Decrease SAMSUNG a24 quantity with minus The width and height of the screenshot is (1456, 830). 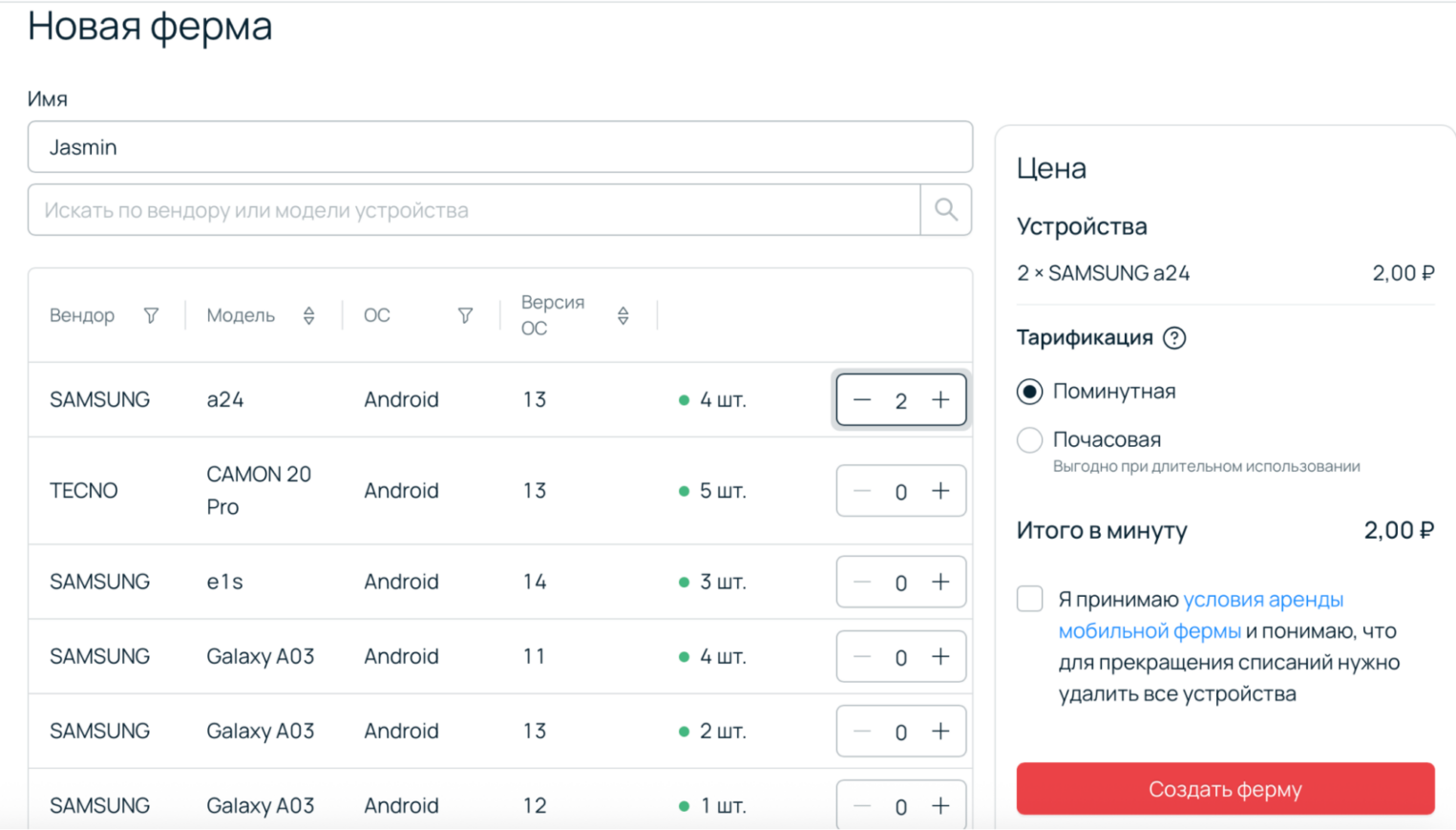pos(862,400)
